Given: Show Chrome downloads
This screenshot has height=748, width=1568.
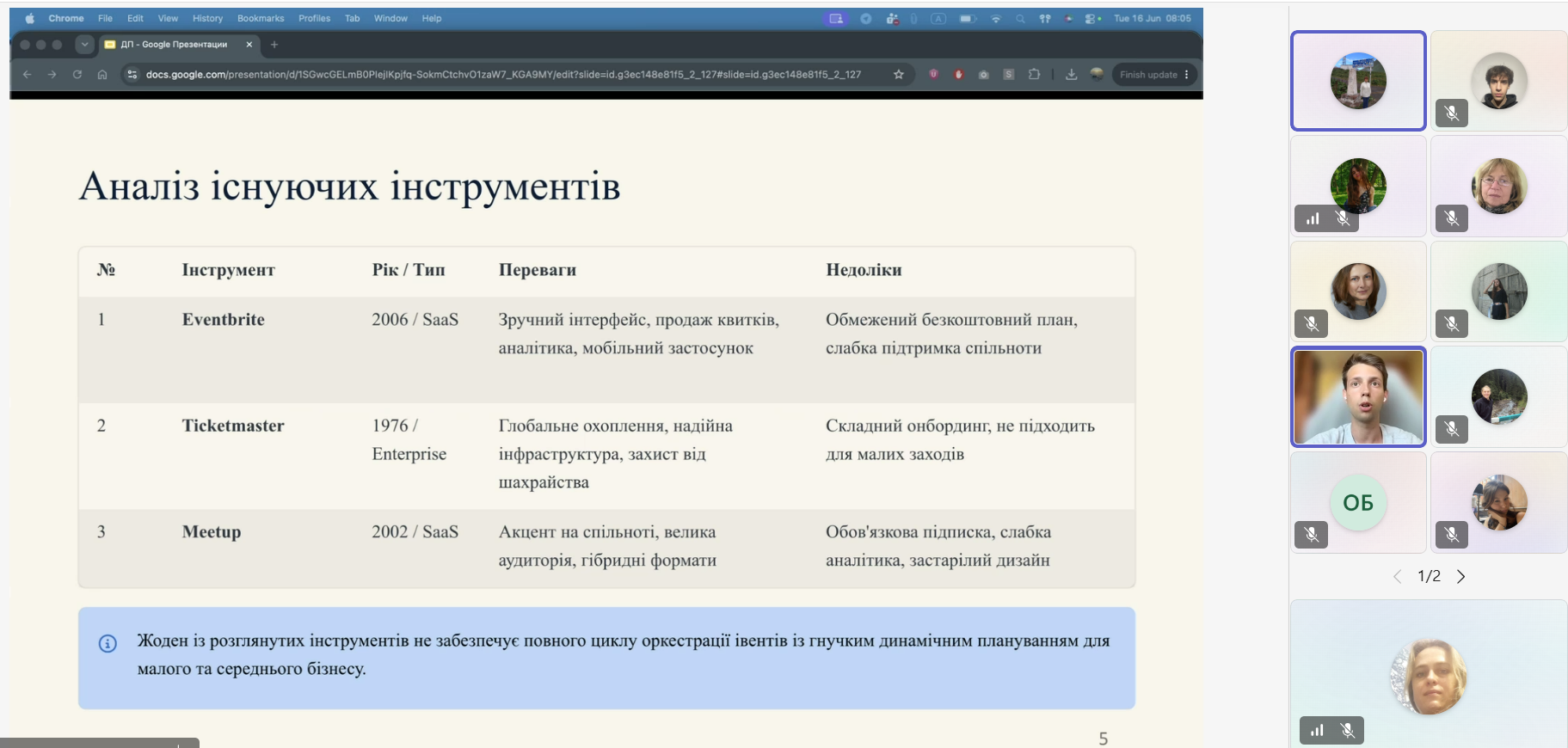Looking at the screenshot, I should pos(1071,75).
